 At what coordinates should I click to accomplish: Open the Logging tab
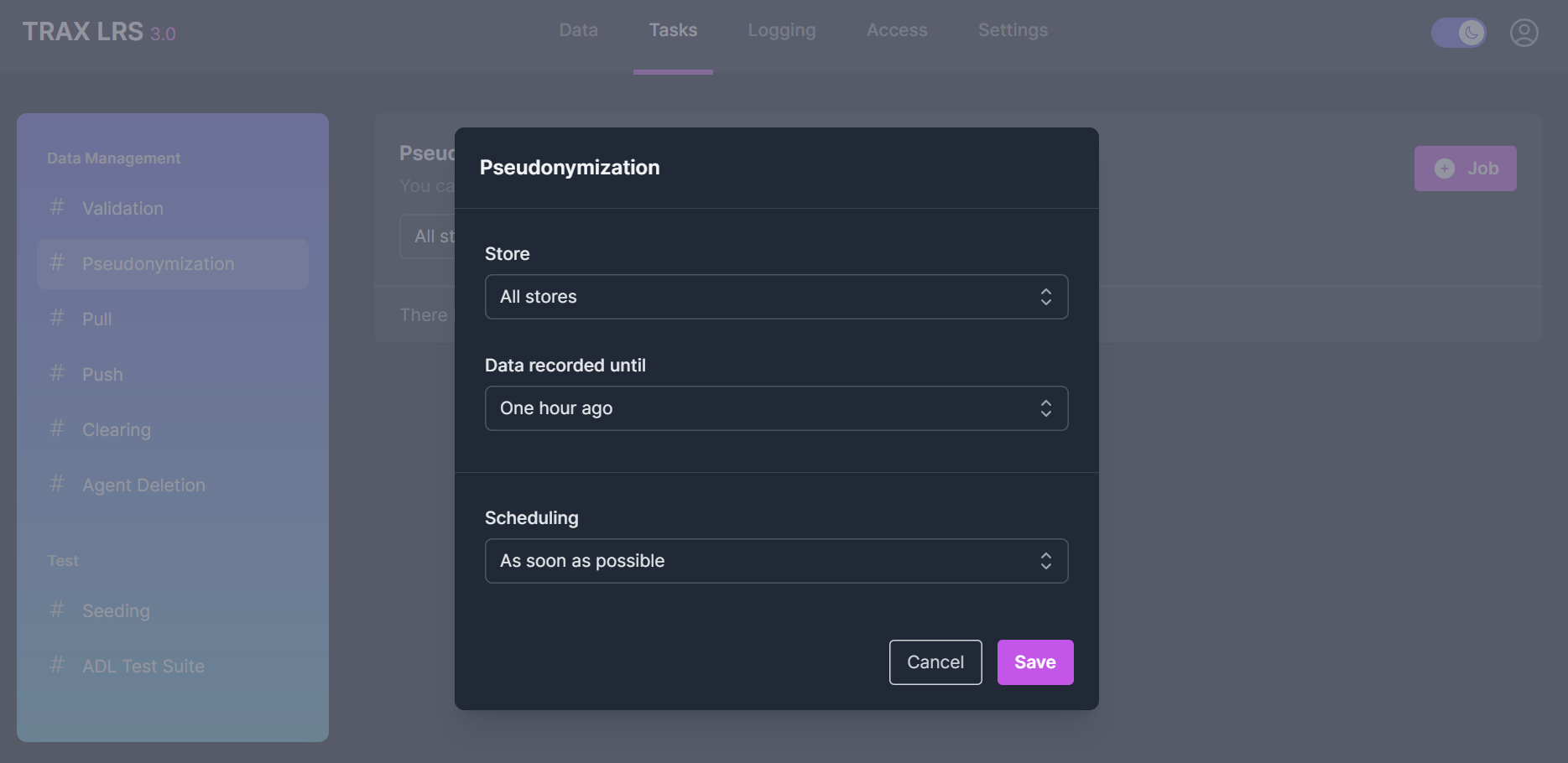click(x=781, y=30)
